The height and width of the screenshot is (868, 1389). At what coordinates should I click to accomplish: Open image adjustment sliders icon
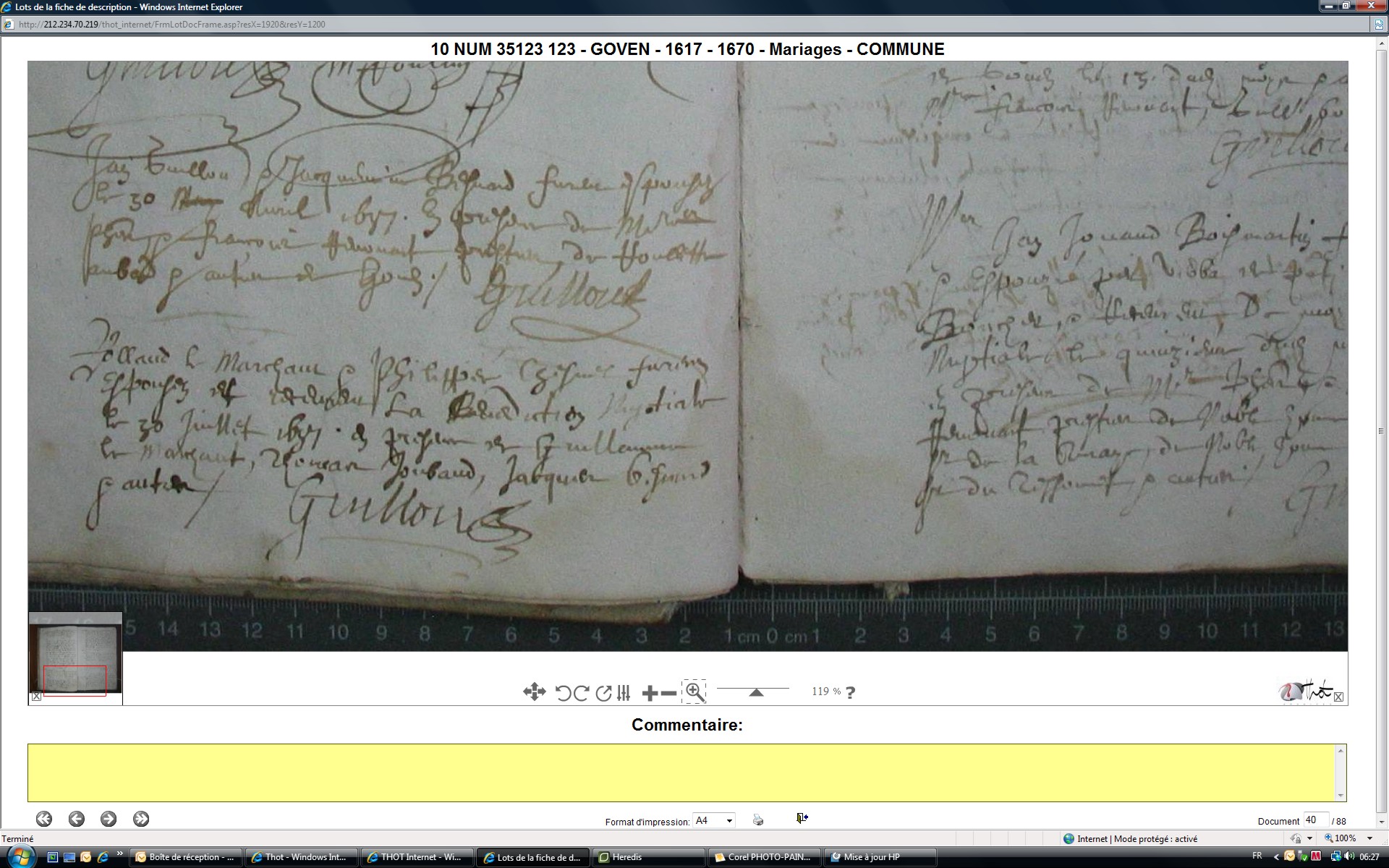click(x=624, y=693)
